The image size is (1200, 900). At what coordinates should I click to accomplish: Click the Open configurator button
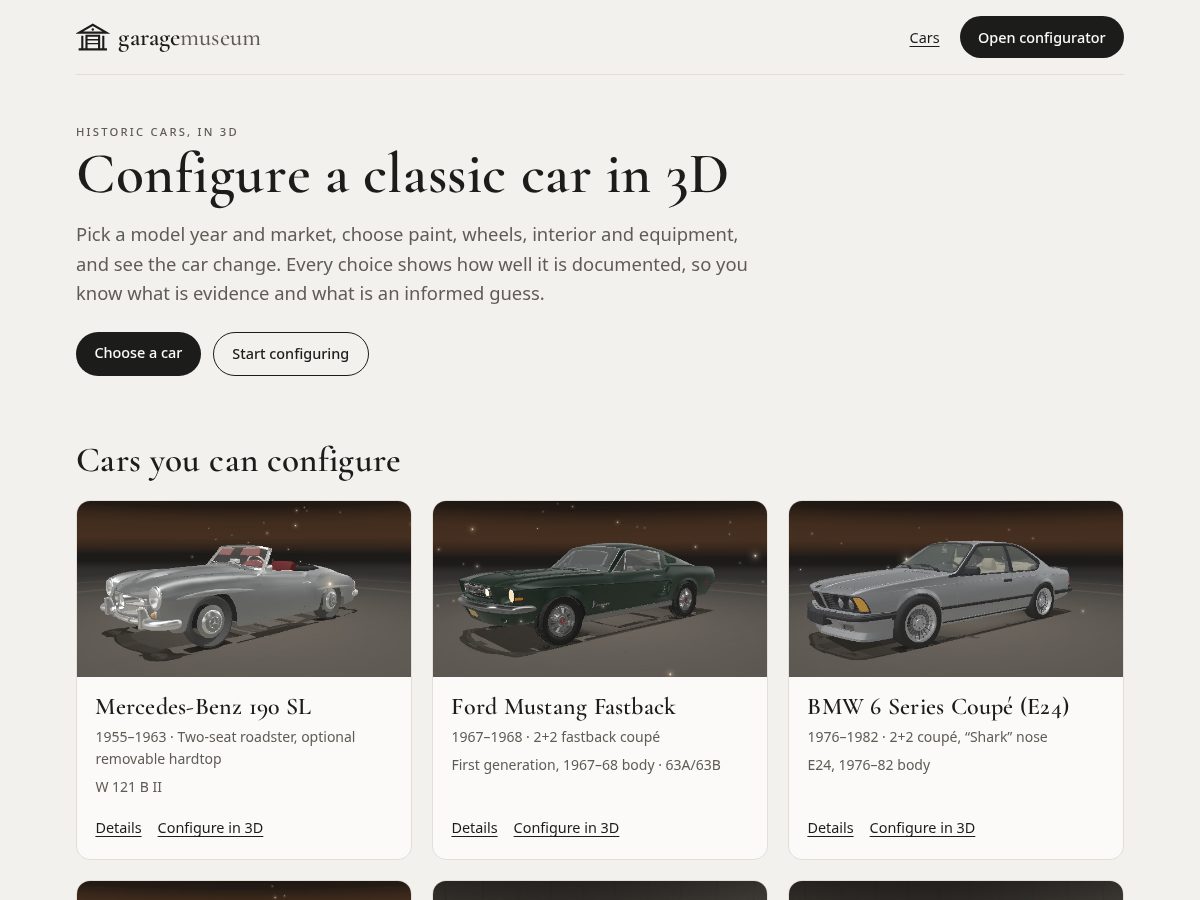(x=1041, y=37)
